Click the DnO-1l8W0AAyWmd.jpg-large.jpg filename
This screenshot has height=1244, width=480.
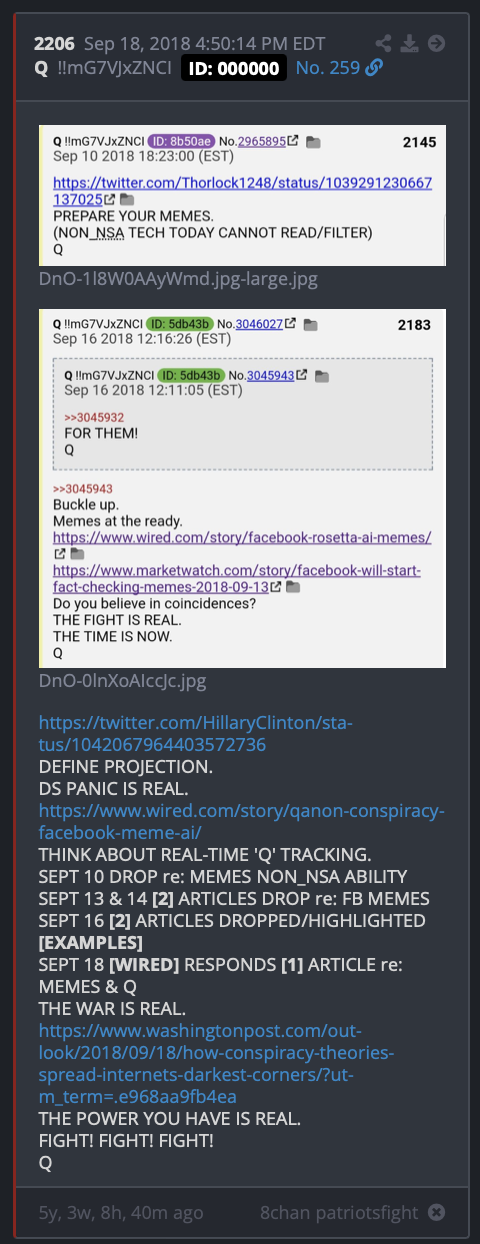click(178, 279)
